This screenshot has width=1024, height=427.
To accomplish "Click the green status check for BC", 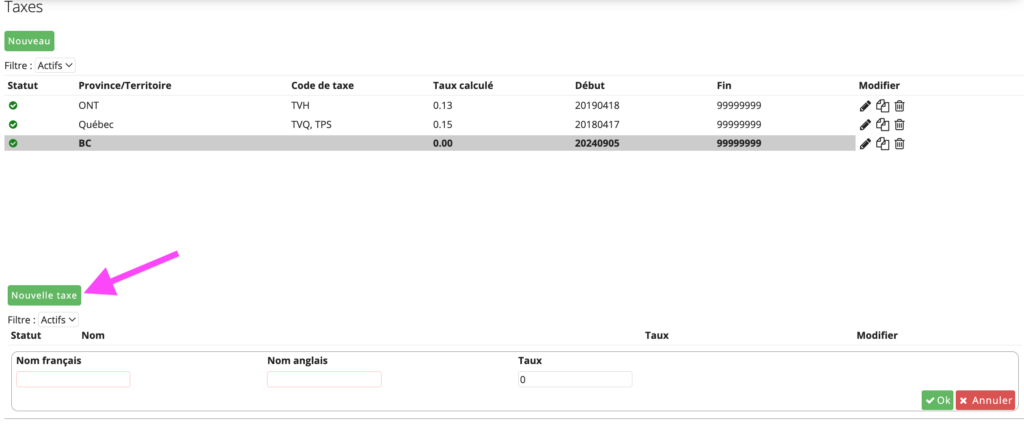I will (13, 143).
